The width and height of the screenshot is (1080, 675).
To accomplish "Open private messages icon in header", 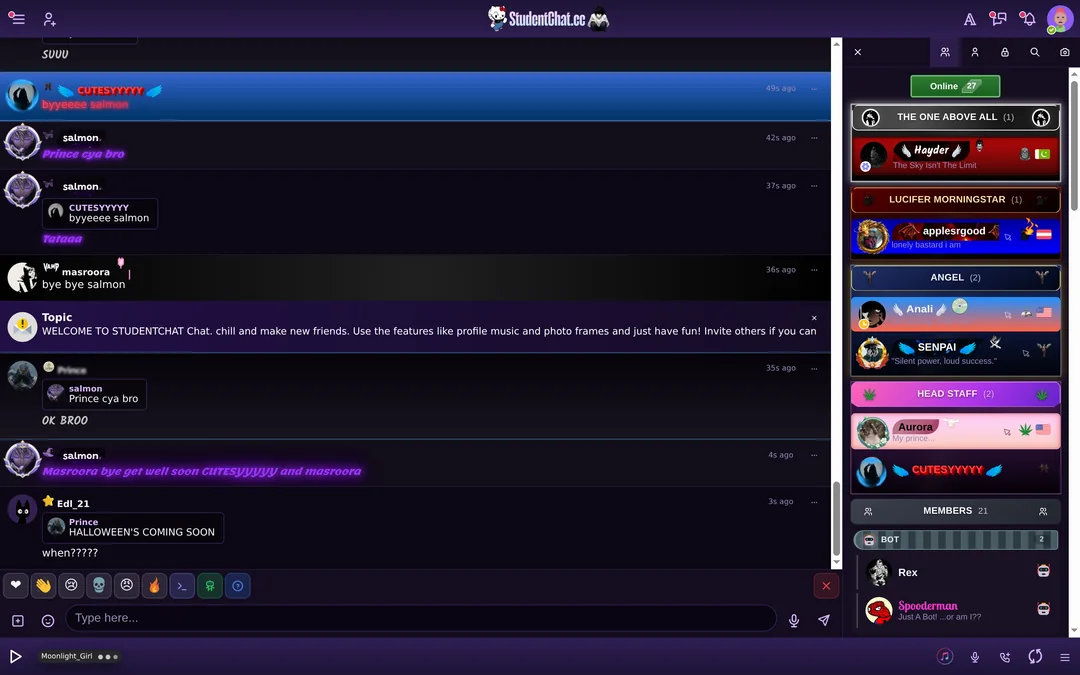I will click(x=997, y=19).
